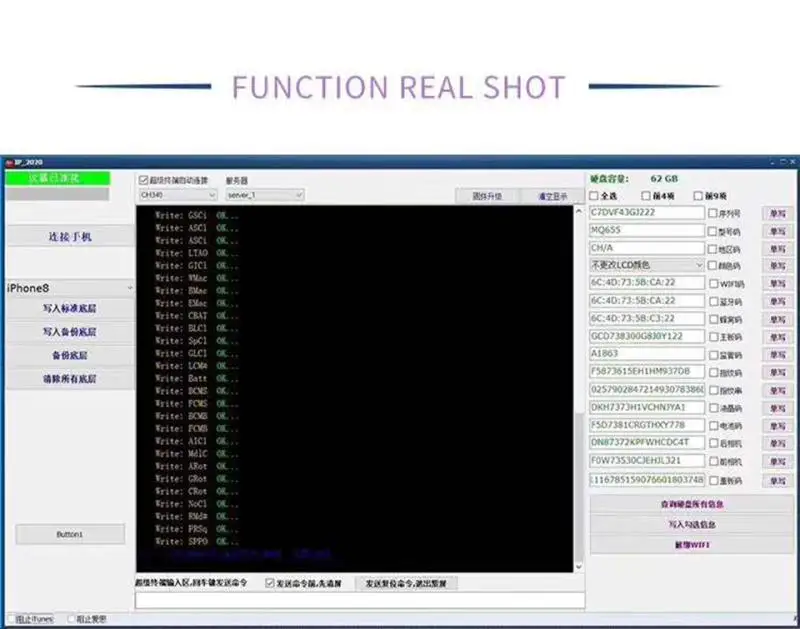This screenshot has height=629, width=800.
Task: Click 单写 button in the C7DVF43GJ222 row
Action: pyautogui.click(x=778, y=214)
